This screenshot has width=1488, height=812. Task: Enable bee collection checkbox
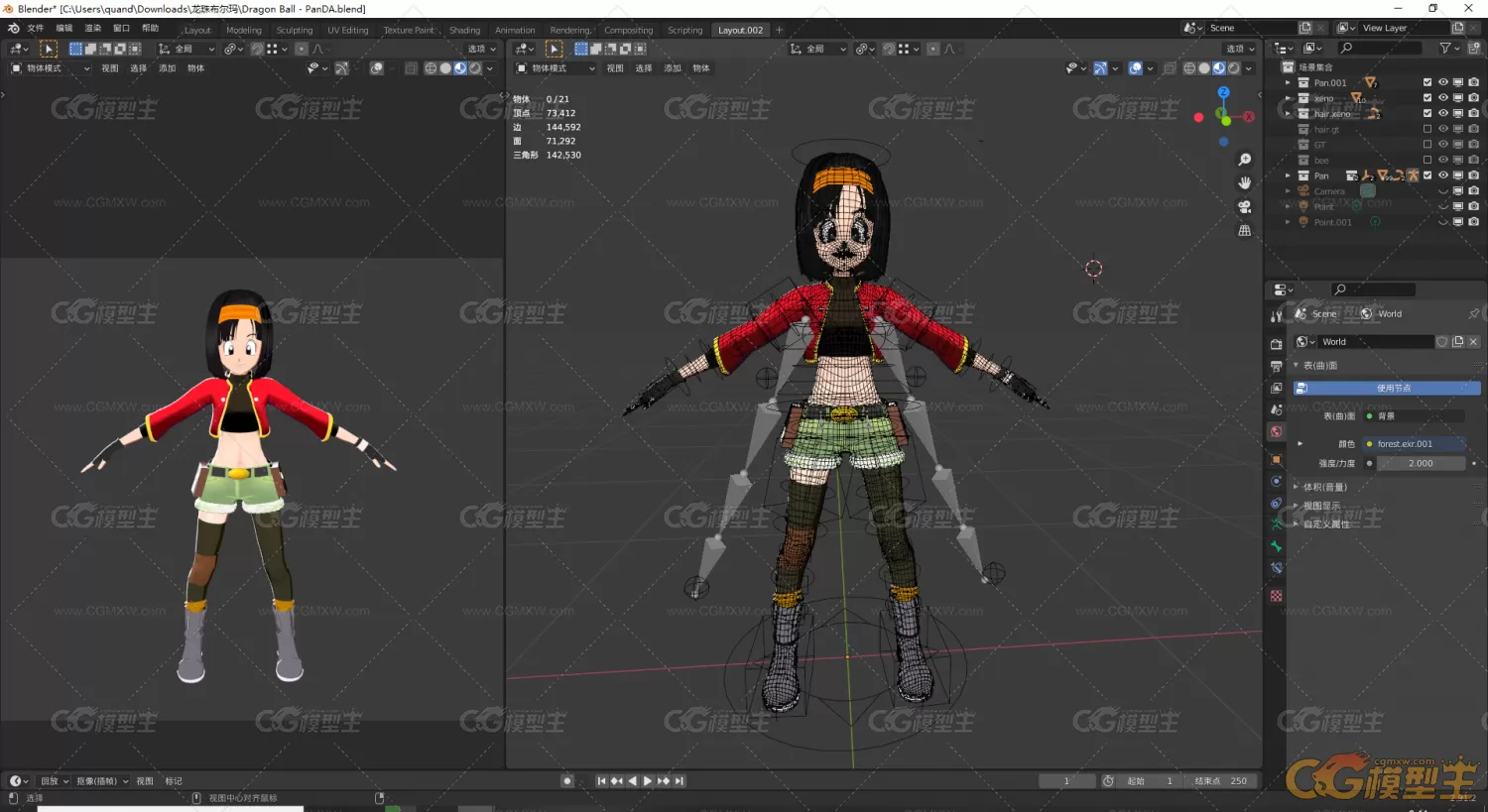click(x=1427, y=160)
